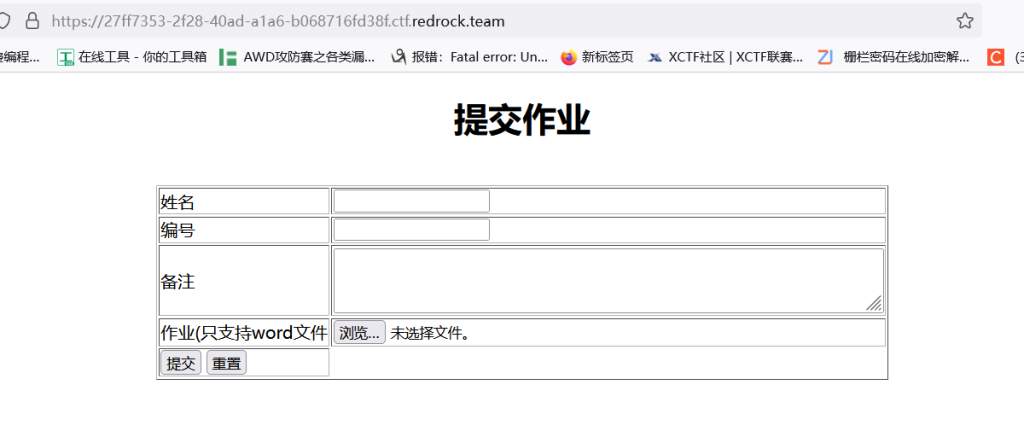This screenshot has height=443, width=1024.
Task: Open the 栅栏密码在线加密解密 bookmark
Action: pyautogui.click(x=893, y=57)
